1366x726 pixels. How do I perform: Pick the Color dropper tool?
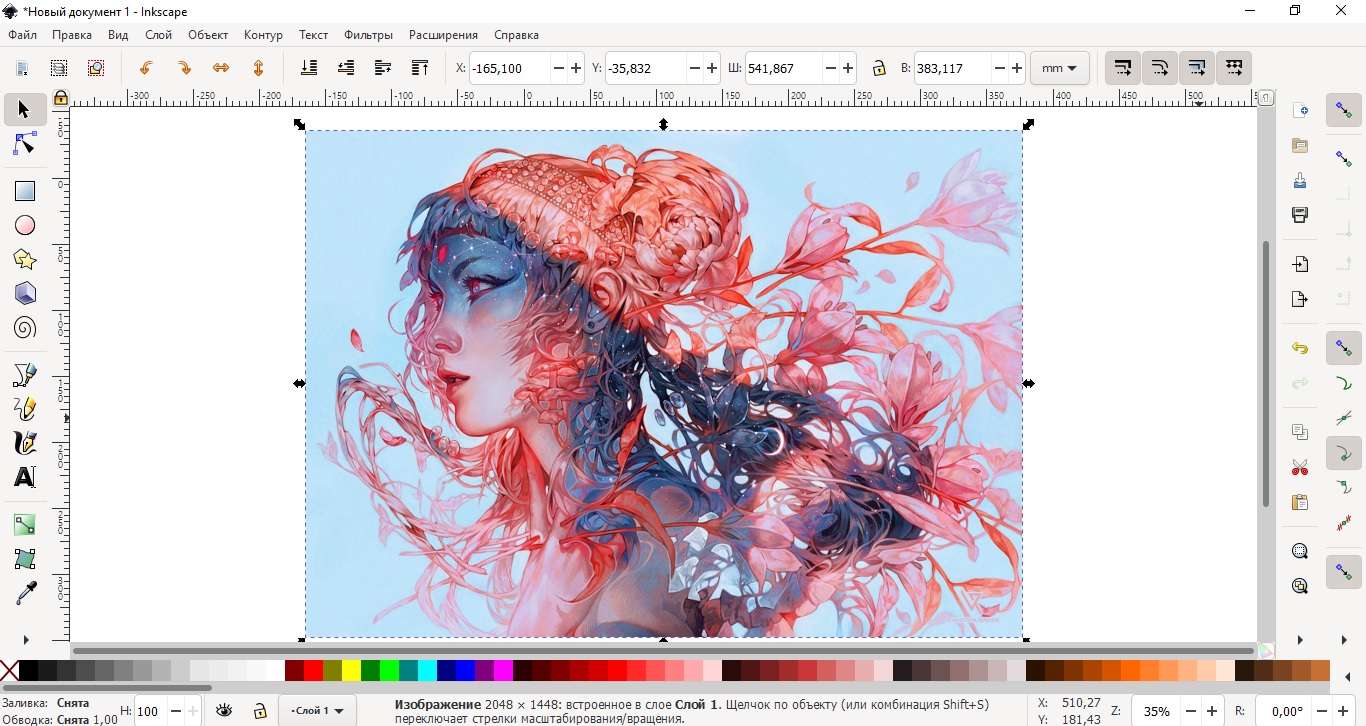tap(24, 593)
